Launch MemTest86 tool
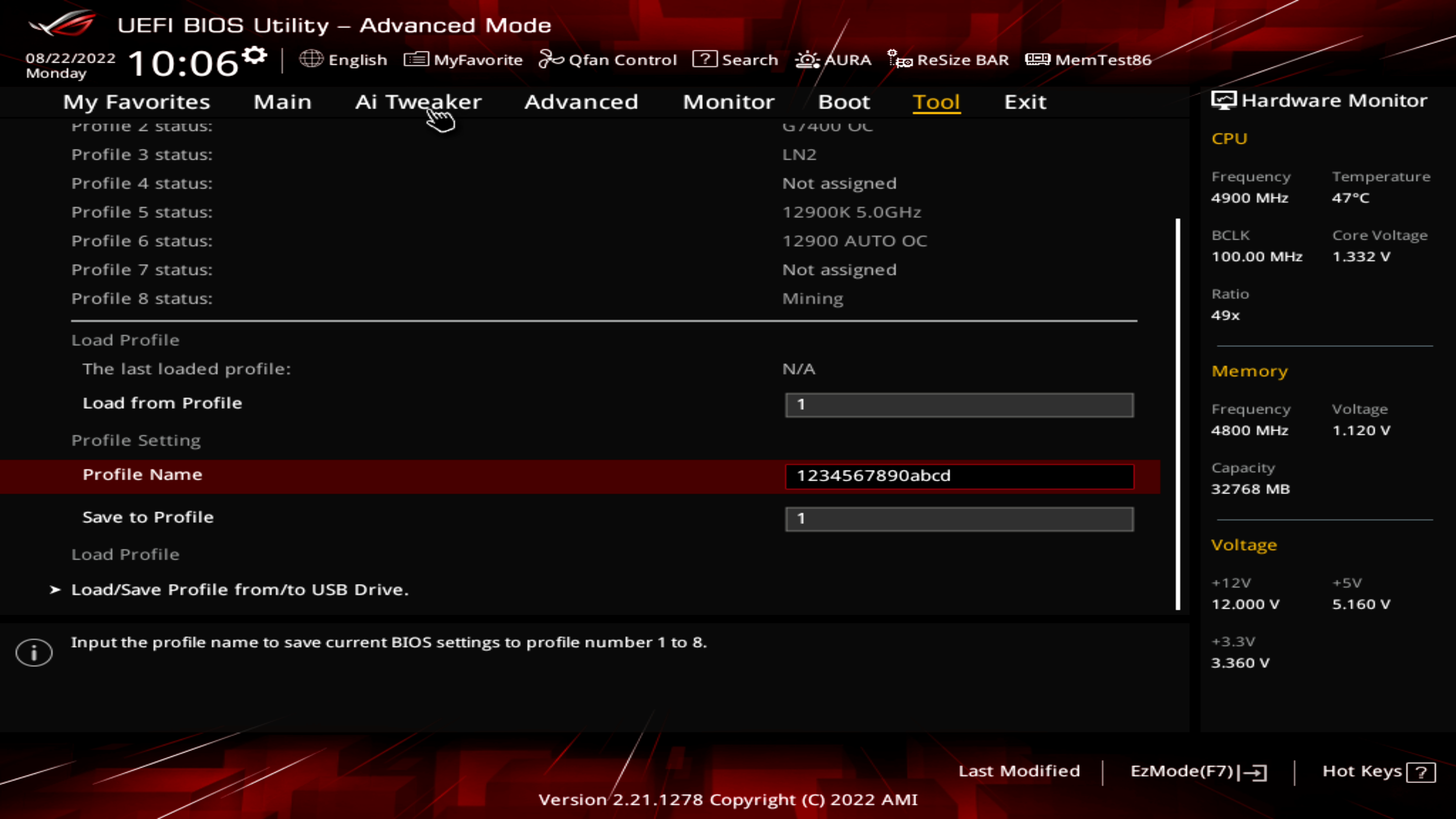The image size is (1456, 819). pos(1090,59)
